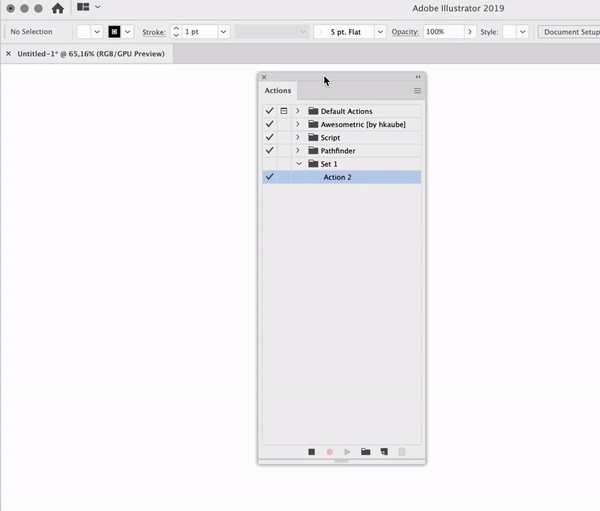Screen dimensions: 600x511
Task: Toggle the Default Actions item checkmark
Action: pyautogui.click(x=269, y=111)
